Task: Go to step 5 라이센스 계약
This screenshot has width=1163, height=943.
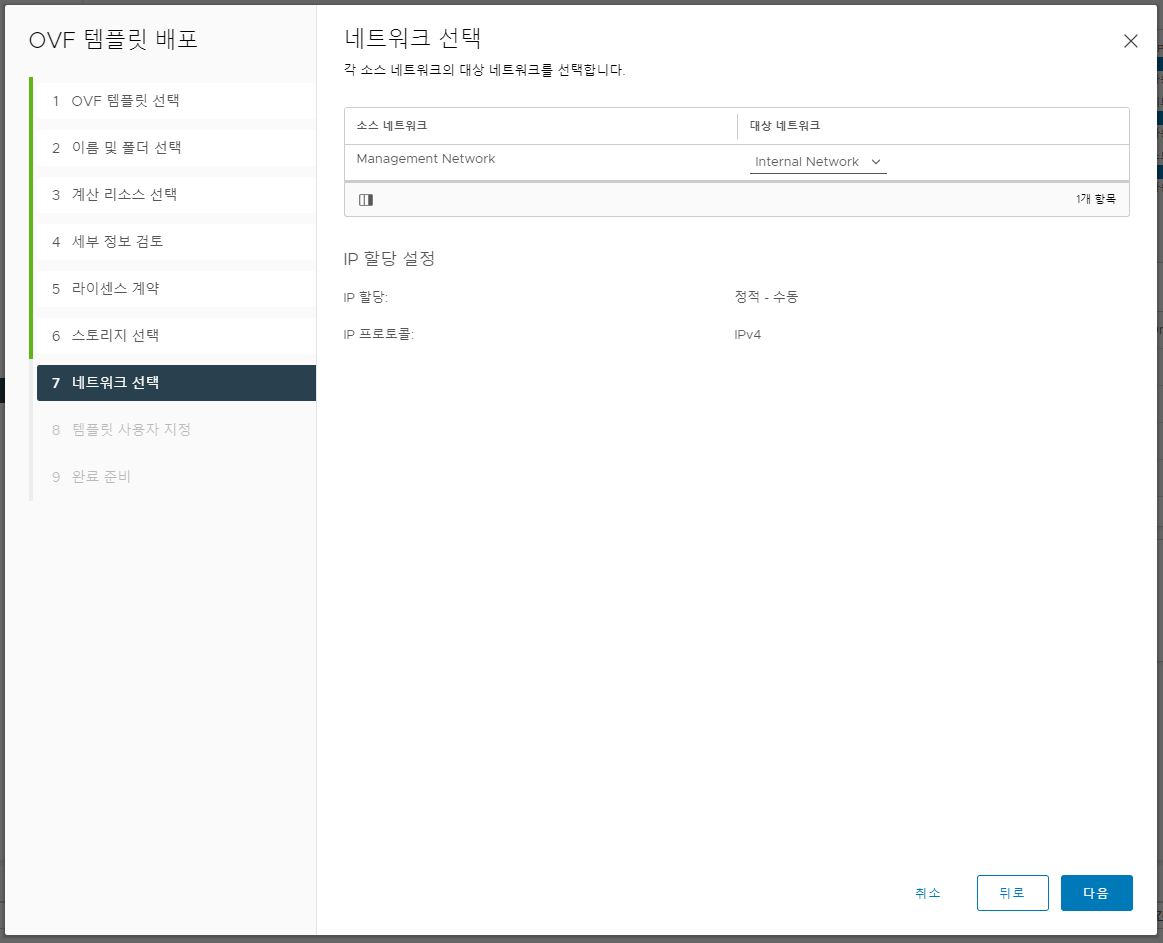Action: (177, 289)
